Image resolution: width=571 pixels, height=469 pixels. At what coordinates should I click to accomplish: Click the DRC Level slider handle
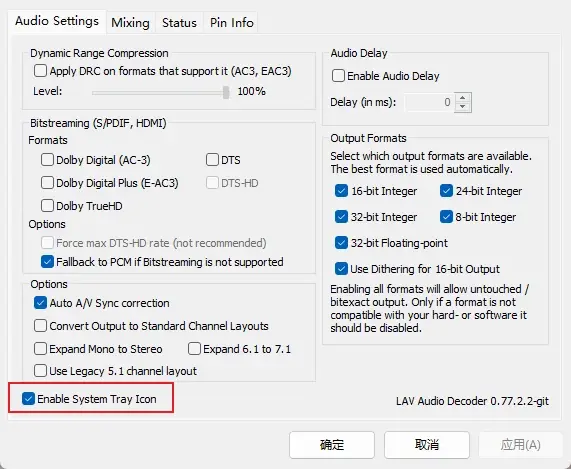(x=226, y=92)
